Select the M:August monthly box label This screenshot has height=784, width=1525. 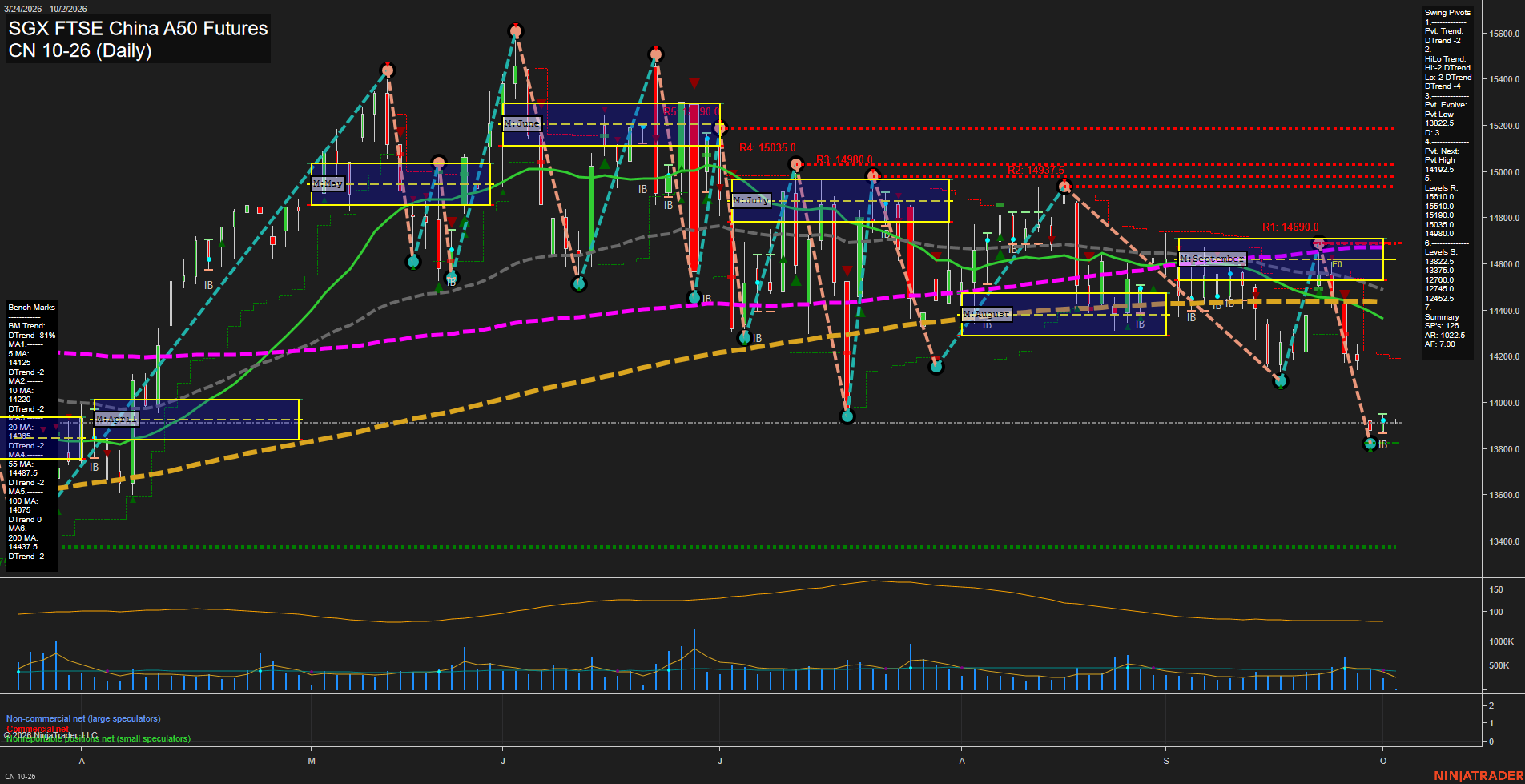(987, 314)
